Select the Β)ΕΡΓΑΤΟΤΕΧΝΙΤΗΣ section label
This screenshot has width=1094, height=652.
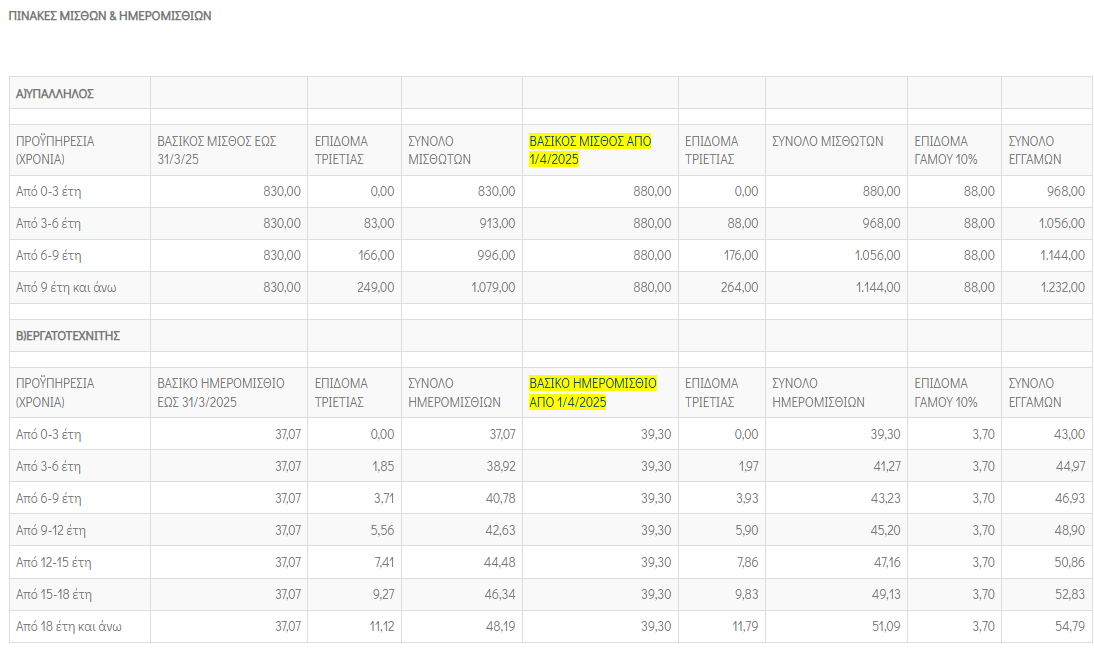tap(68, 336)
